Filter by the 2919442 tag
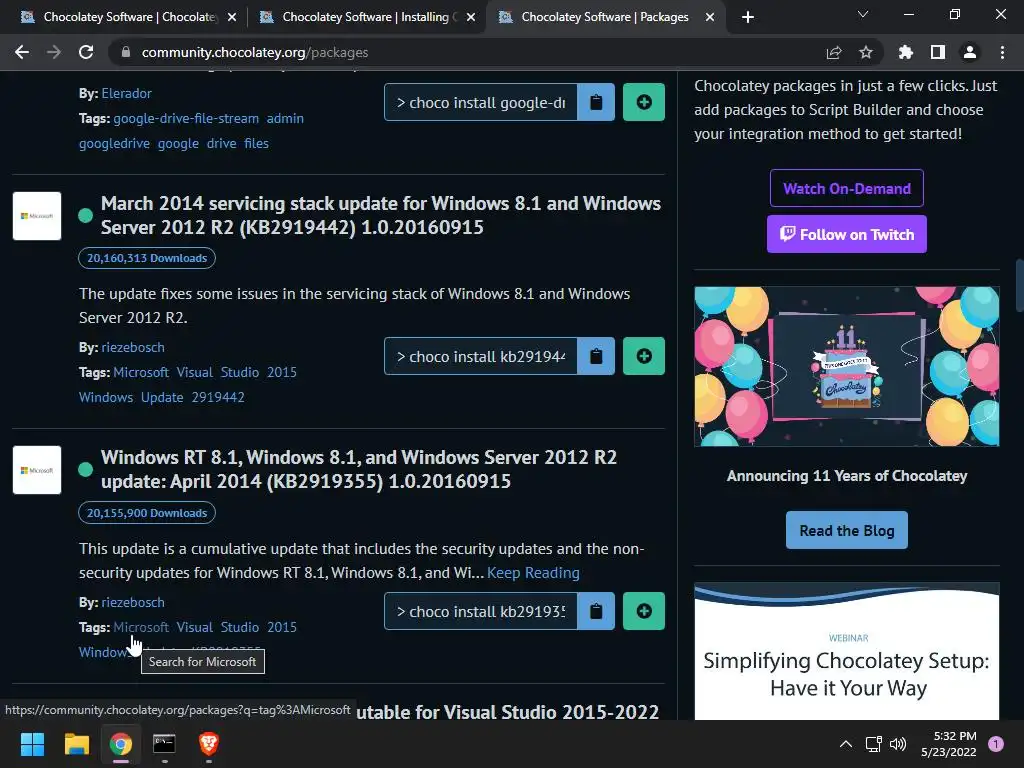This screenshot has width=1024, height=768. tap(218, 397)
